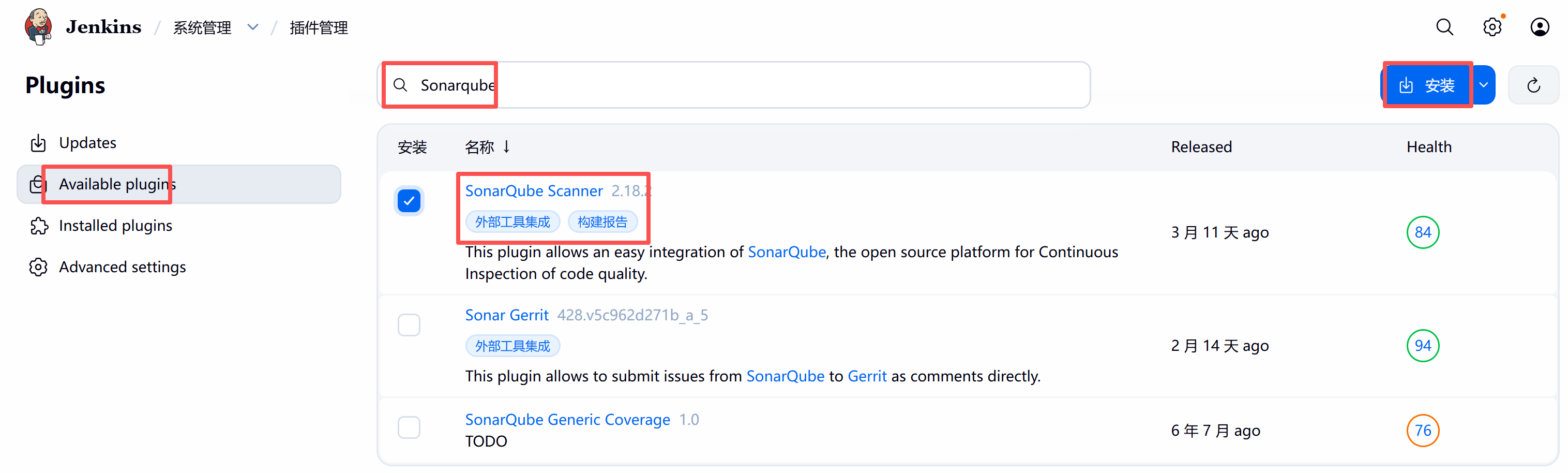This screenshot has height=473, width=1568.
Task: Click the SonarQube Generic Coverage version 1.0
Action: [x=689, y=420]
